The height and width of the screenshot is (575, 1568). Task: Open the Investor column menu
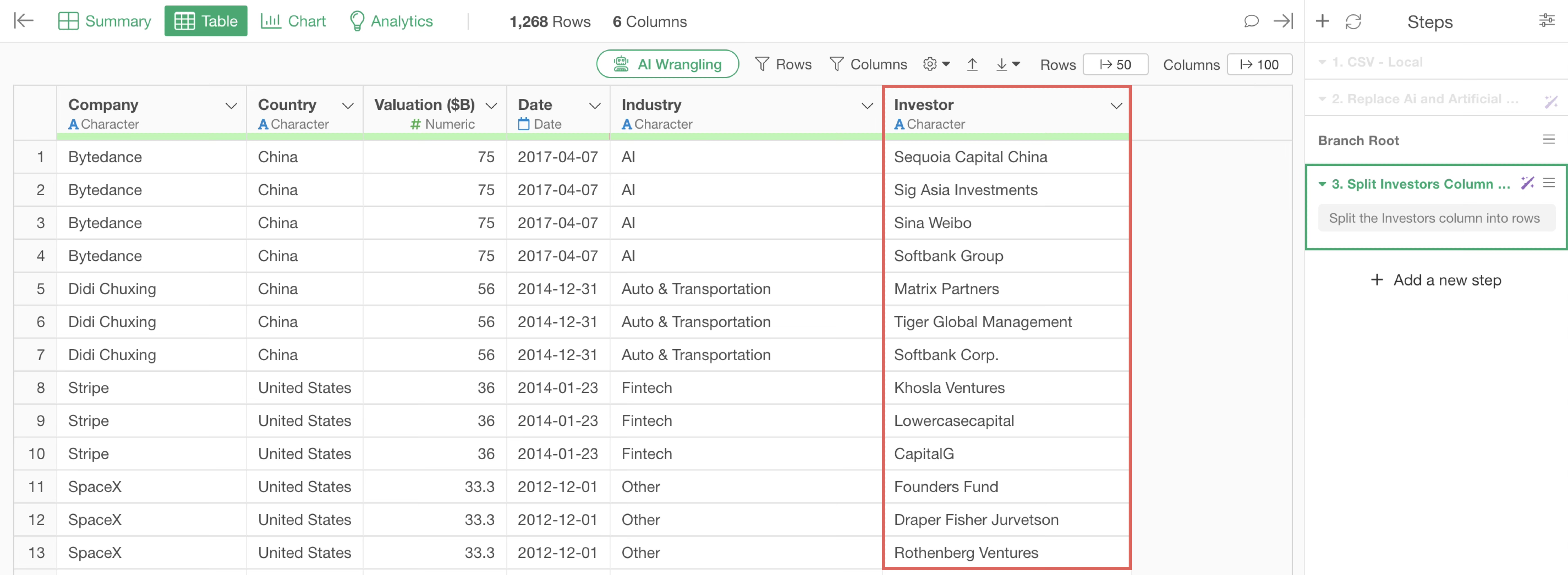click(x=1116, y=106)
